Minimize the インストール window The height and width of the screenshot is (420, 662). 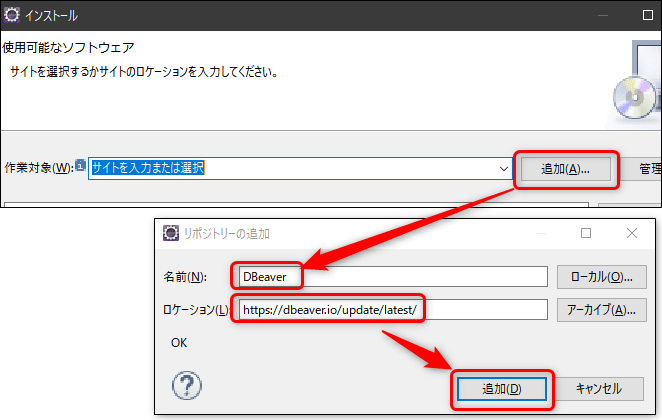point(602,16)
